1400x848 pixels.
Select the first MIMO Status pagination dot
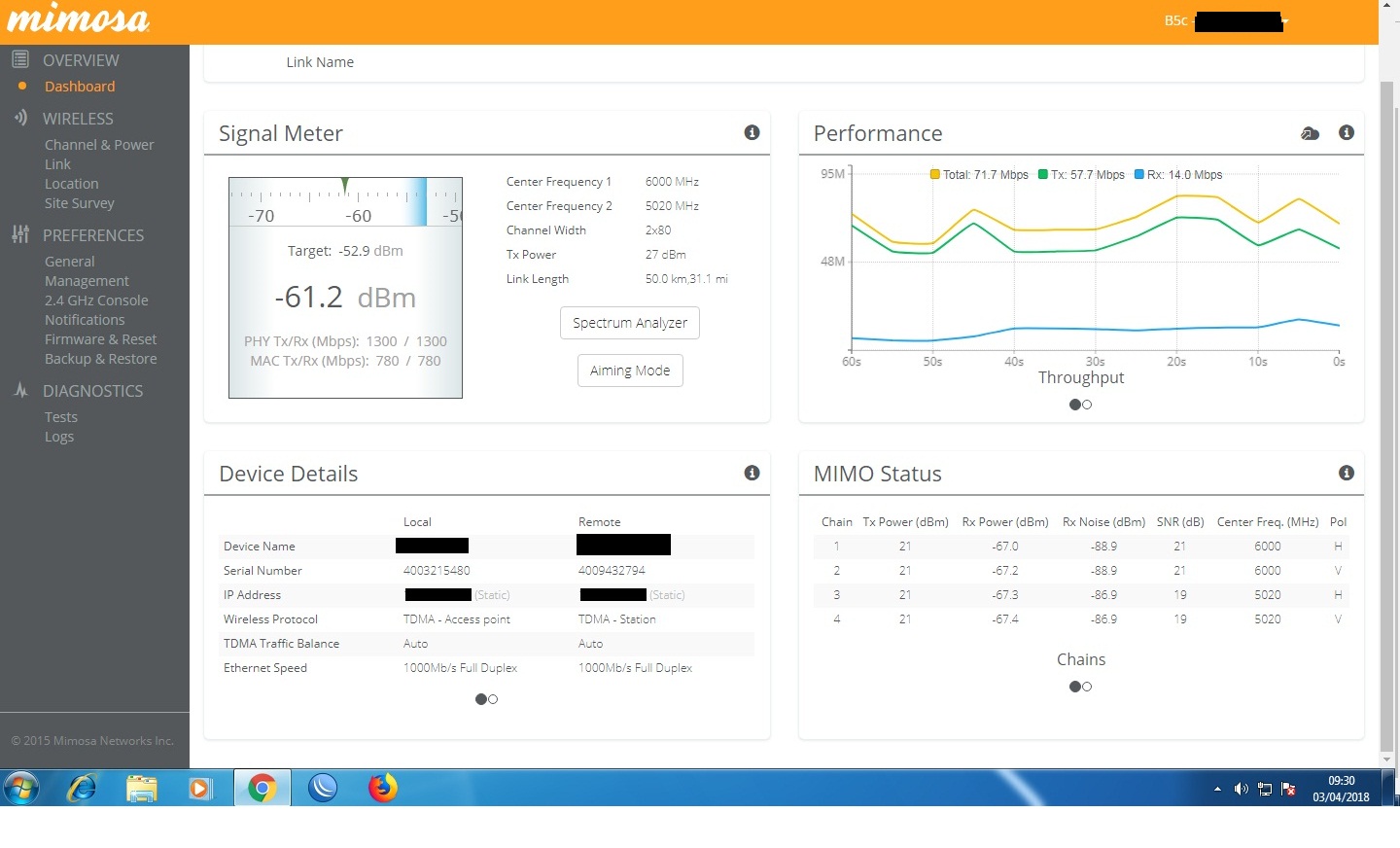tap(1075, 687)
